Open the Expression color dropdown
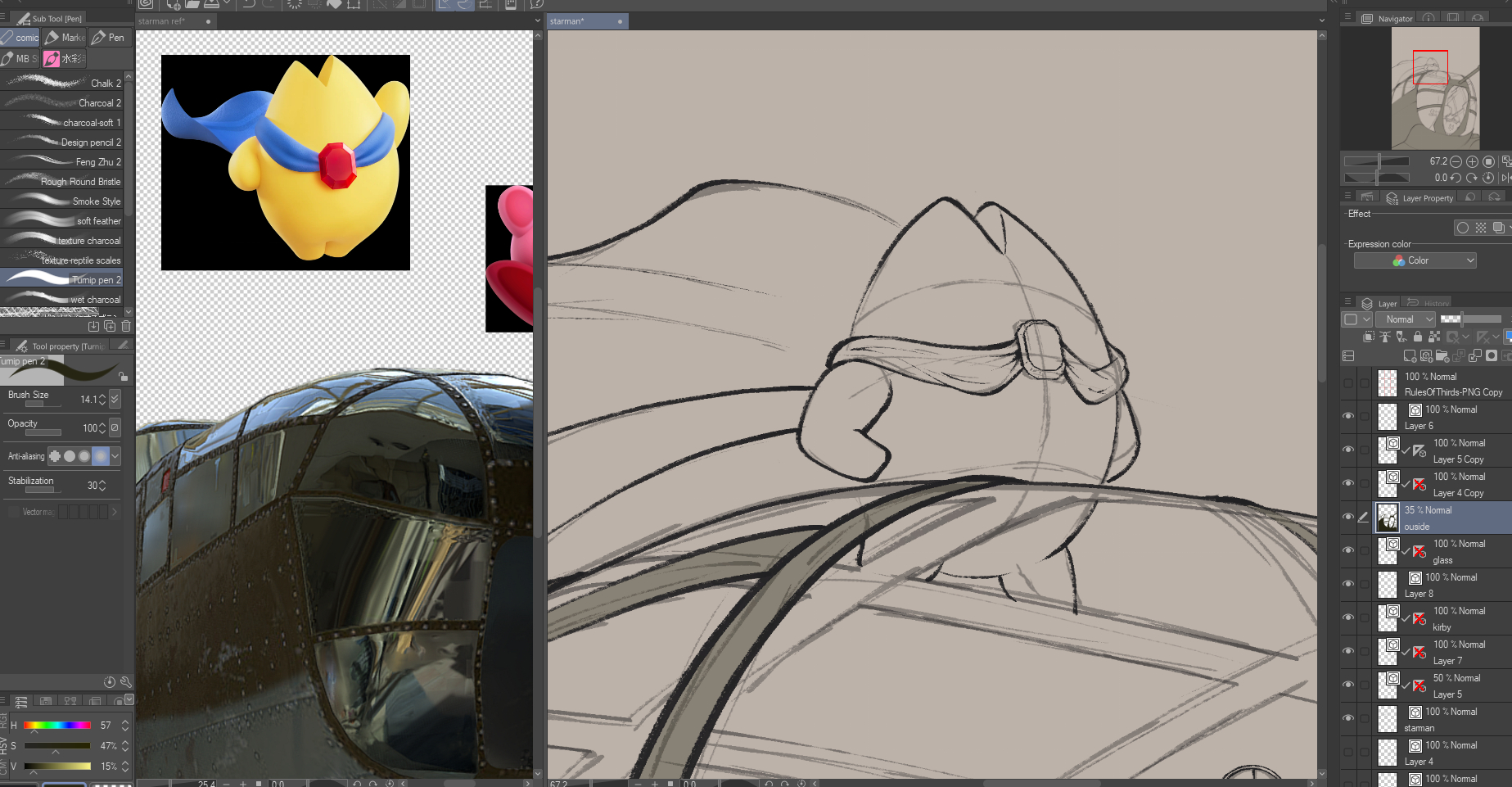The width and height of the screenshot is (1512, 787). pyautogui.click(x=1415, y=260)
